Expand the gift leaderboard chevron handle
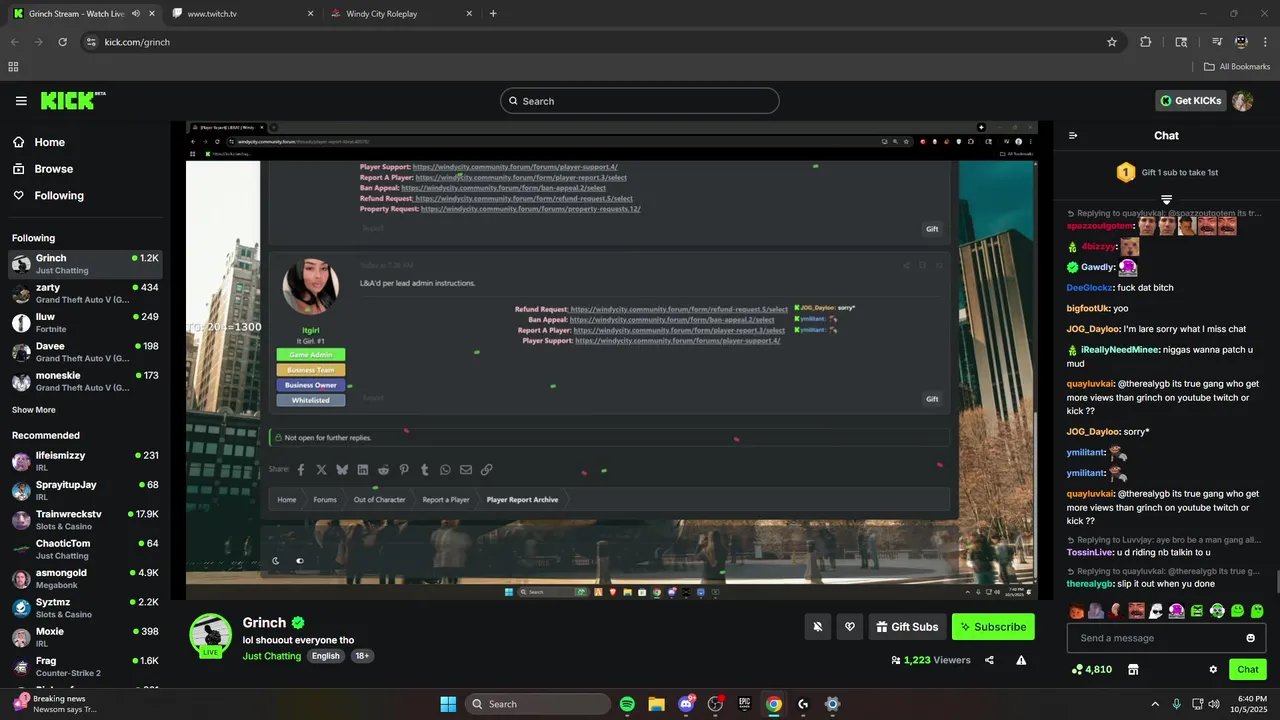 (x=1166, y=200)
